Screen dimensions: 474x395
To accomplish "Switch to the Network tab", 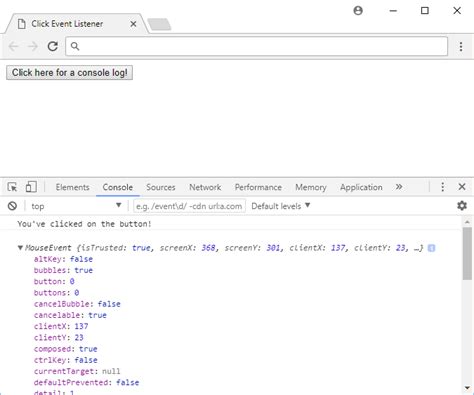I will pyautogui.click(x=205, y=187).
